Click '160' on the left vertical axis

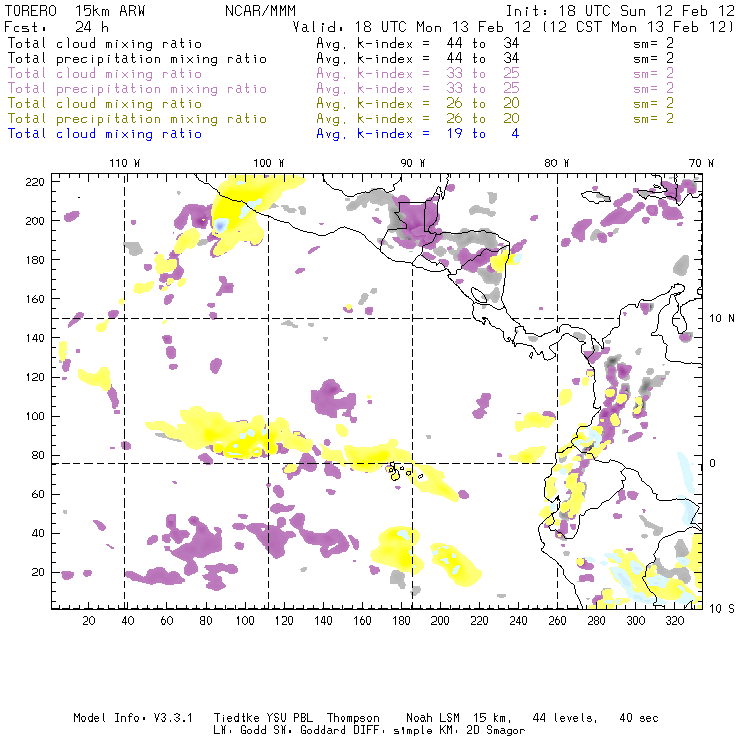(35, 299)
